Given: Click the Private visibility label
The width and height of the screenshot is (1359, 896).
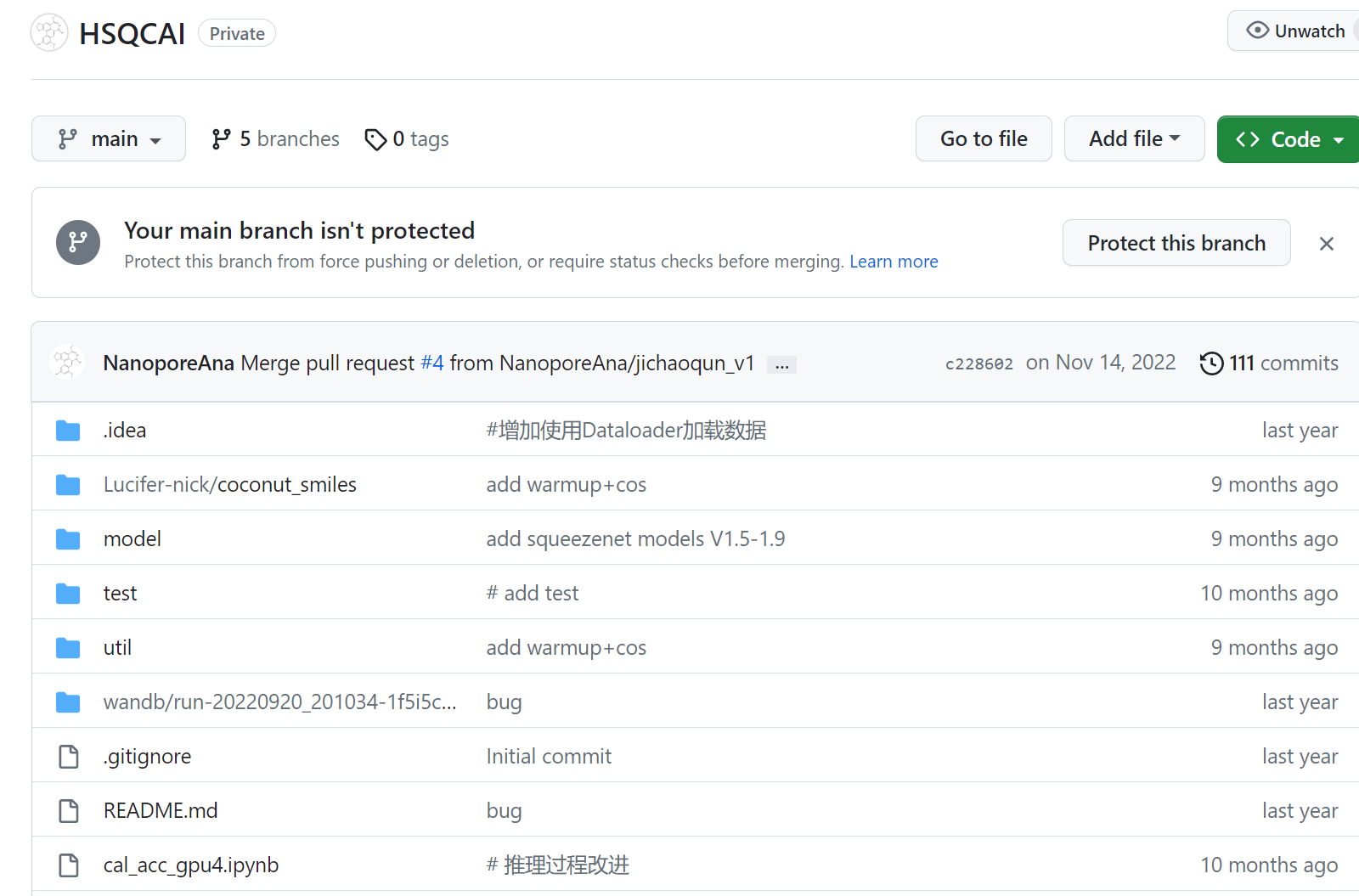Looking at the screenshot, I should coord(237,34).
